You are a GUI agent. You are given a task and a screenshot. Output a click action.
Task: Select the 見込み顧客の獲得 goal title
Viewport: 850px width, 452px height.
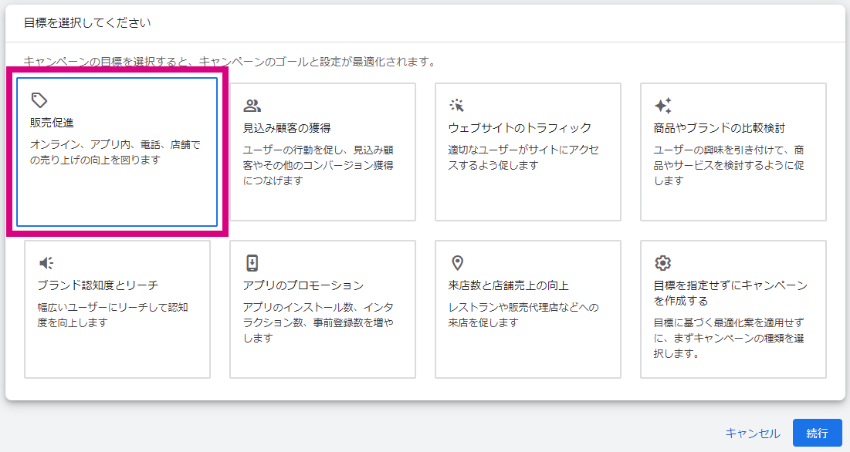(287, 128)
